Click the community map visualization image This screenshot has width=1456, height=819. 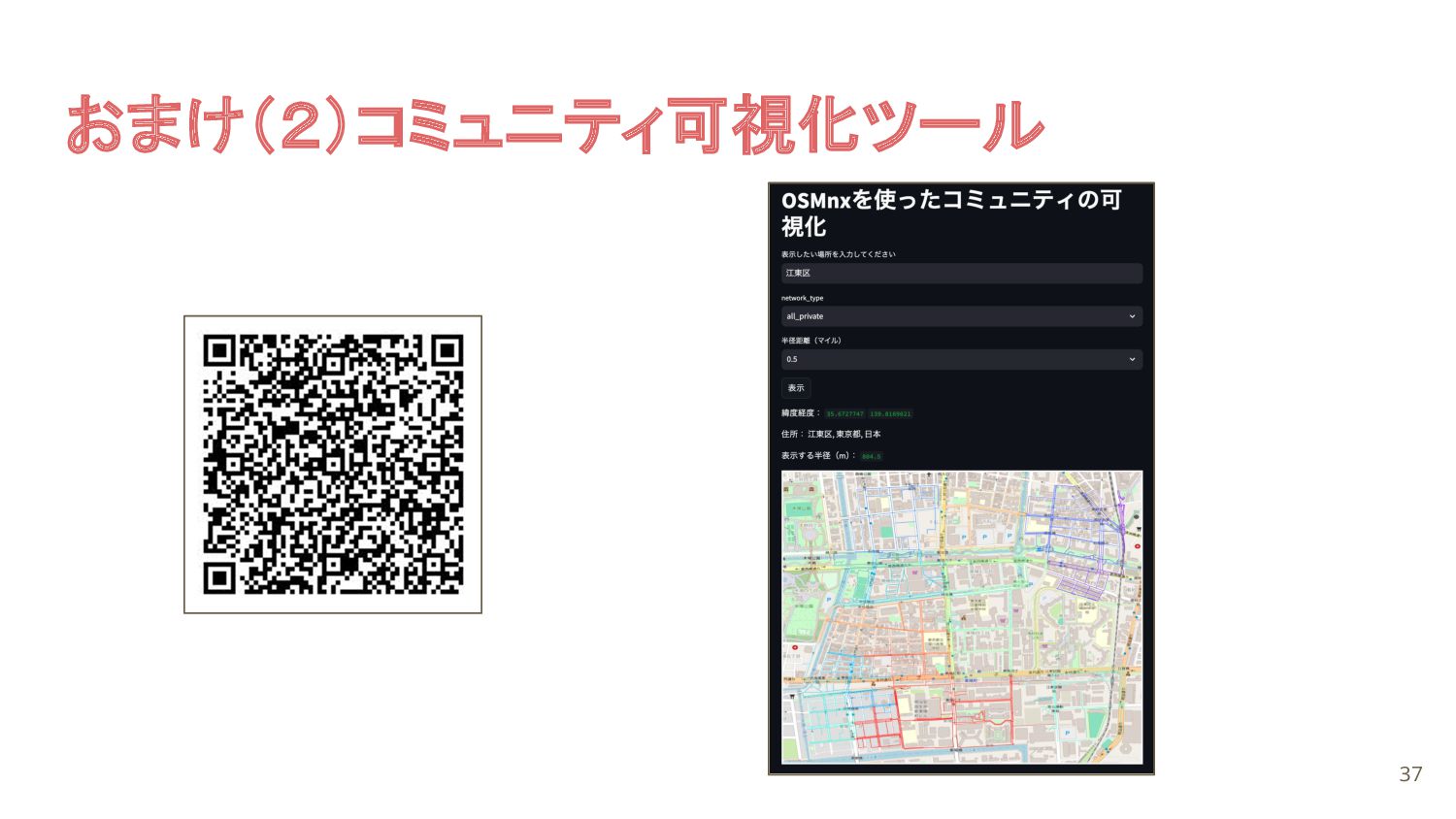coord(962,618)
